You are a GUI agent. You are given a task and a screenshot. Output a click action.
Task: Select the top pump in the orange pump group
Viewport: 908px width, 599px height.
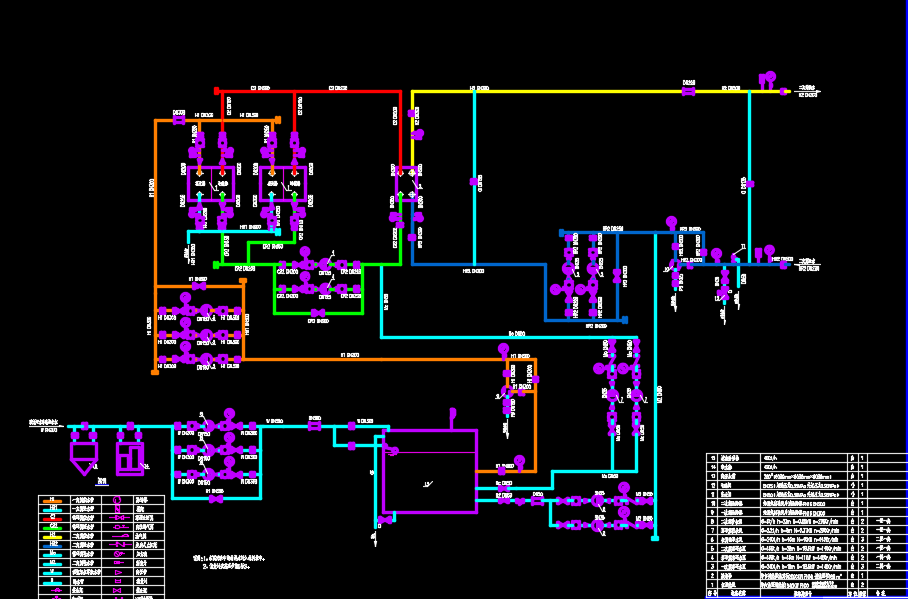pyautogui.click(x=184, y=298)
